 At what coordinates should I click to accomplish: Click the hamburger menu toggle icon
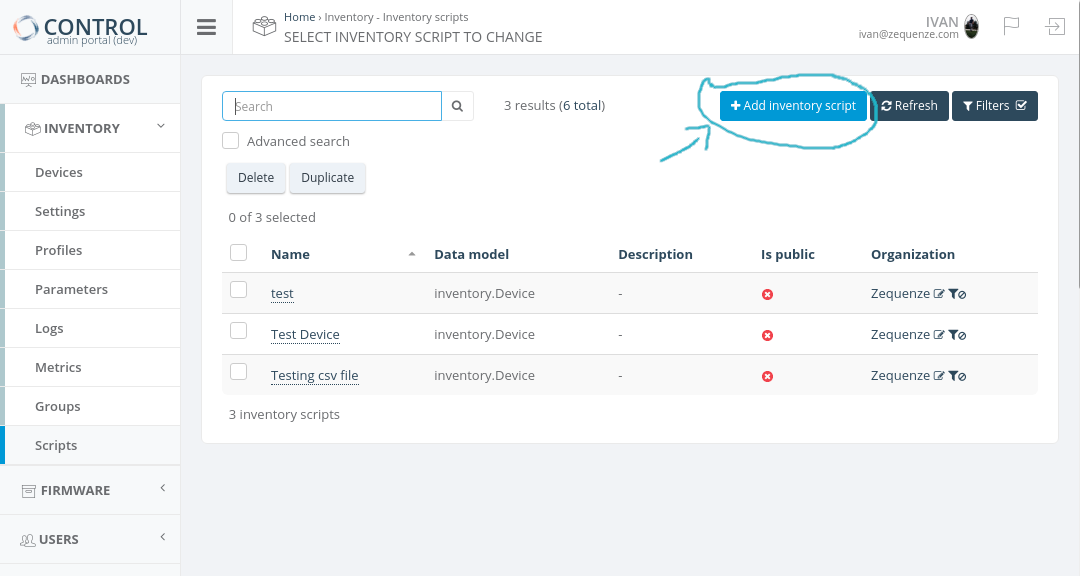206,27
